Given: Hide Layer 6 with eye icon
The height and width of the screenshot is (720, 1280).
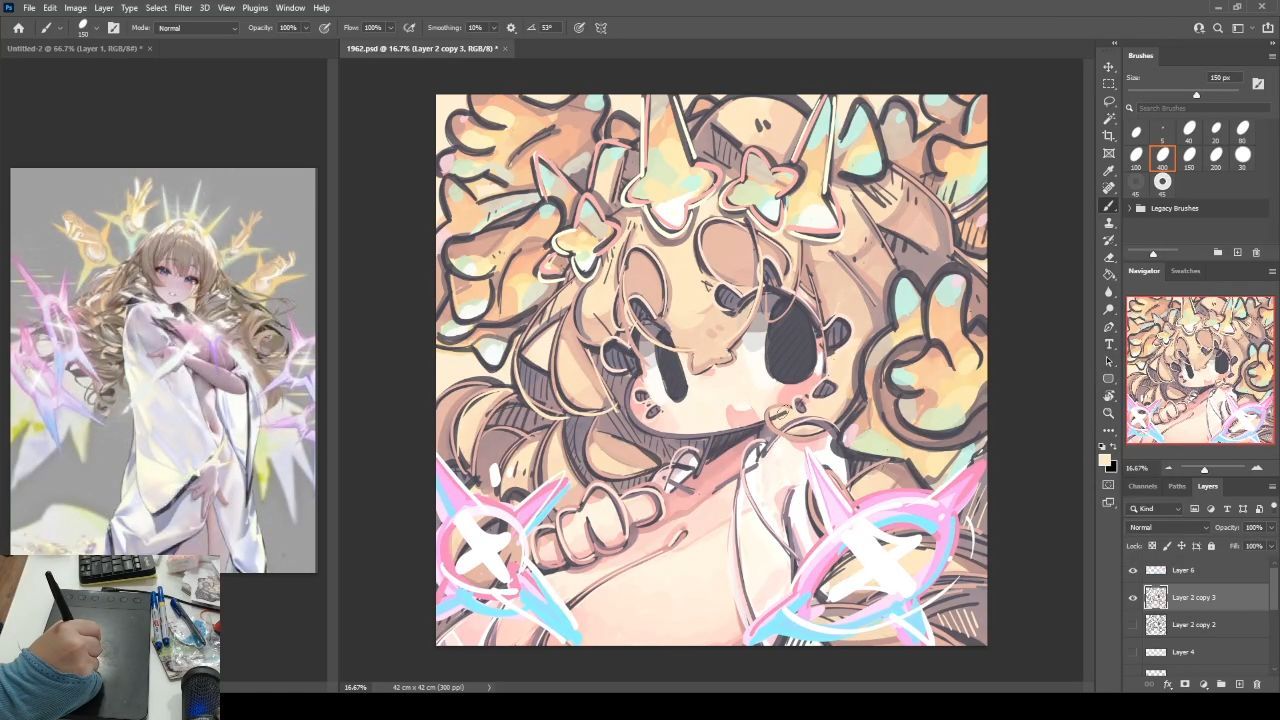Looking at the screenshot, I should (1133, 570).
